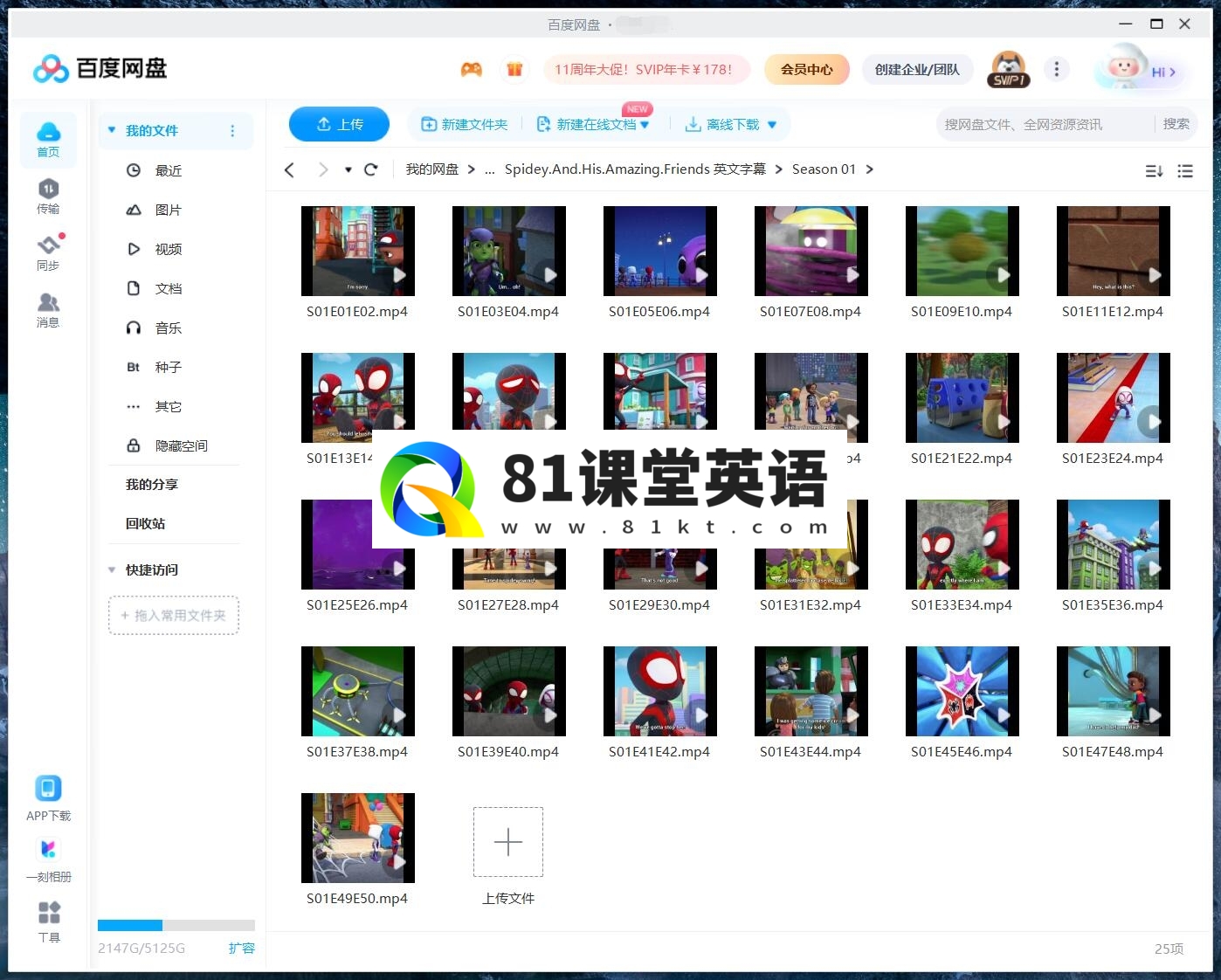The height and width of the screenshot is (980, 1221).
Task: Click the Season 01 breadcrumb
Action: (x=824, y=169)
